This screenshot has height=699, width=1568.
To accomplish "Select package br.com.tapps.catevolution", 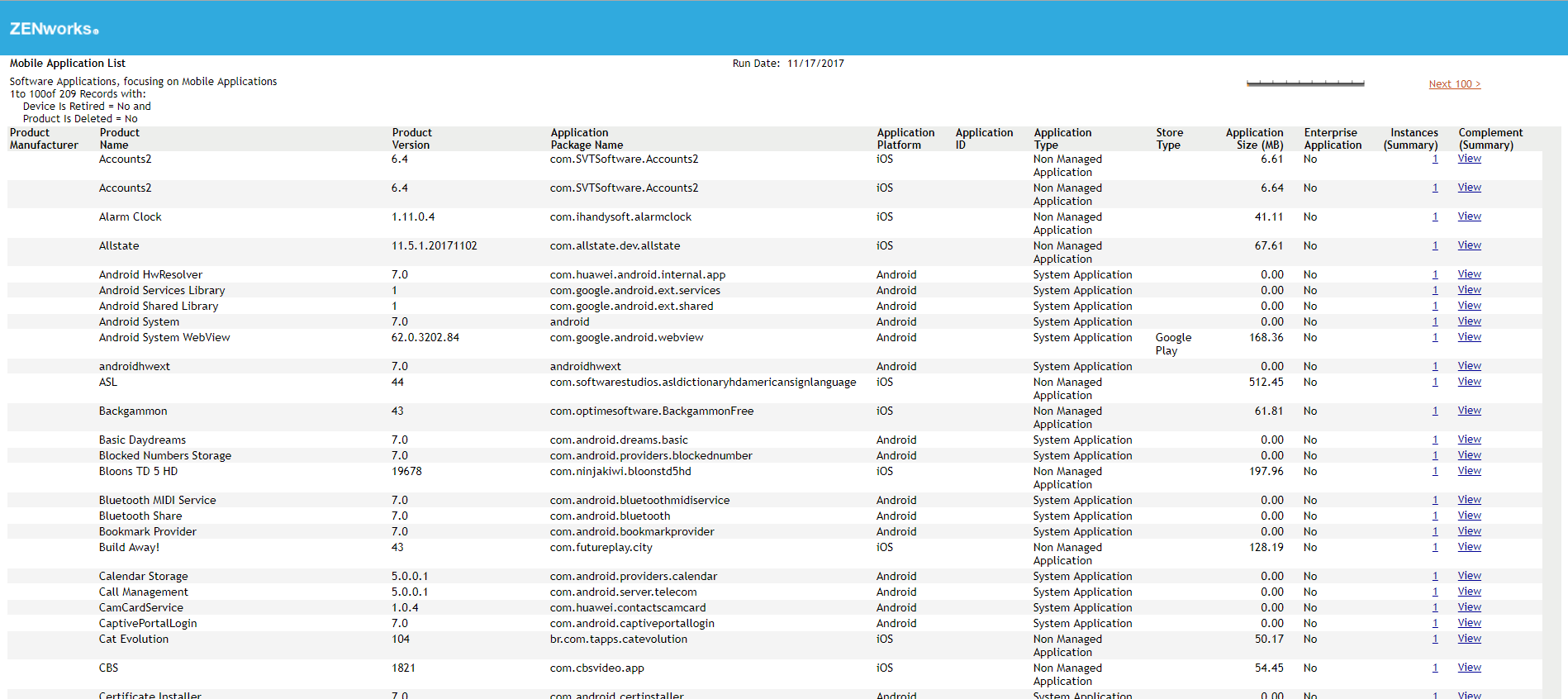I will coord(619,640).
